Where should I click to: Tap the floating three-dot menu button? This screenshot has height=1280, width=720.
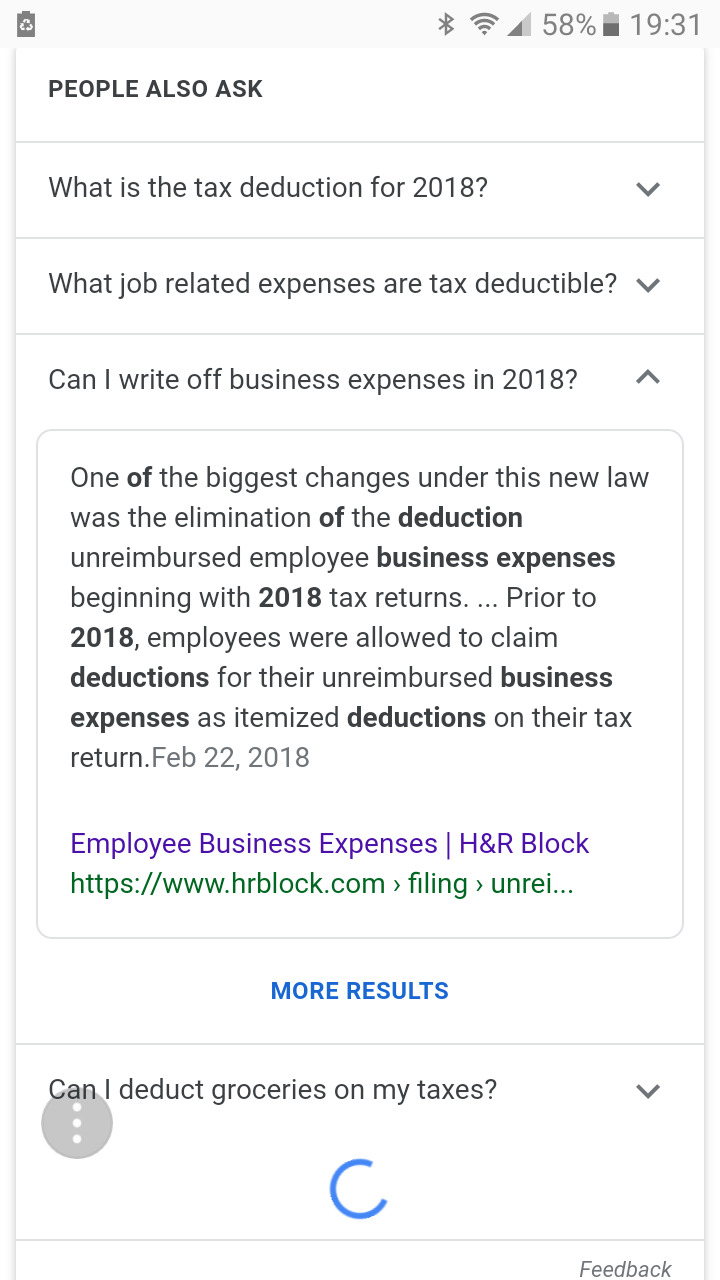click(x=77, y=1123)
